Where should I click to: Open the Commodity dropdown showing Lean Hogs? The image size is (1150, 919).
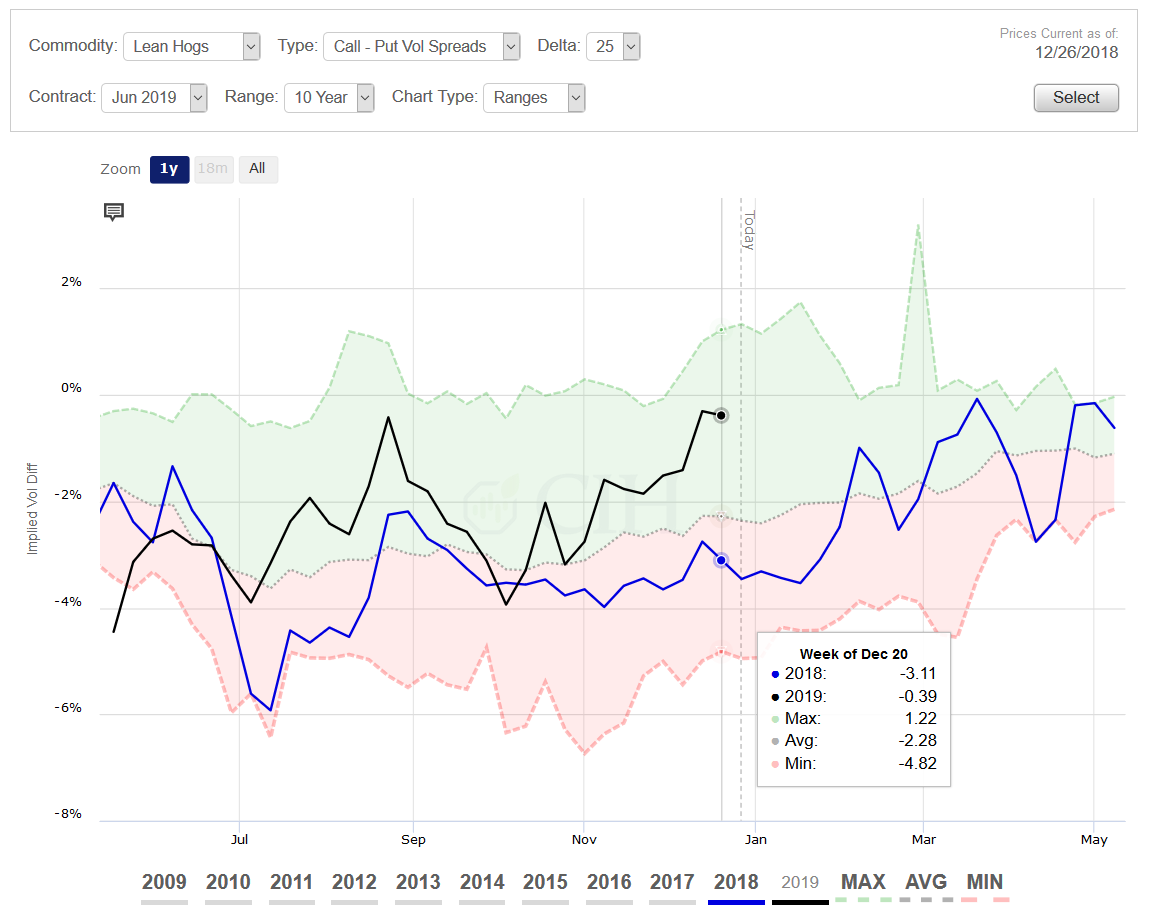[191, 46]
